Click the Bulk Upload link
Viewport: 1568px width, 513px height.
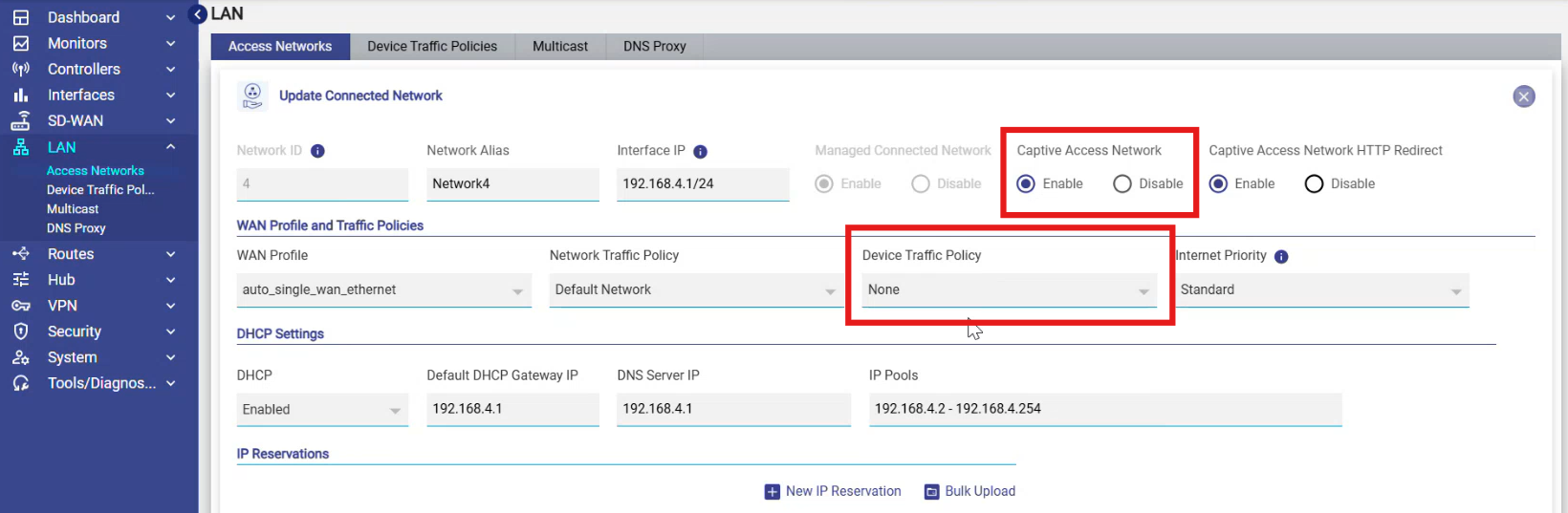click(x=980, y=491)
